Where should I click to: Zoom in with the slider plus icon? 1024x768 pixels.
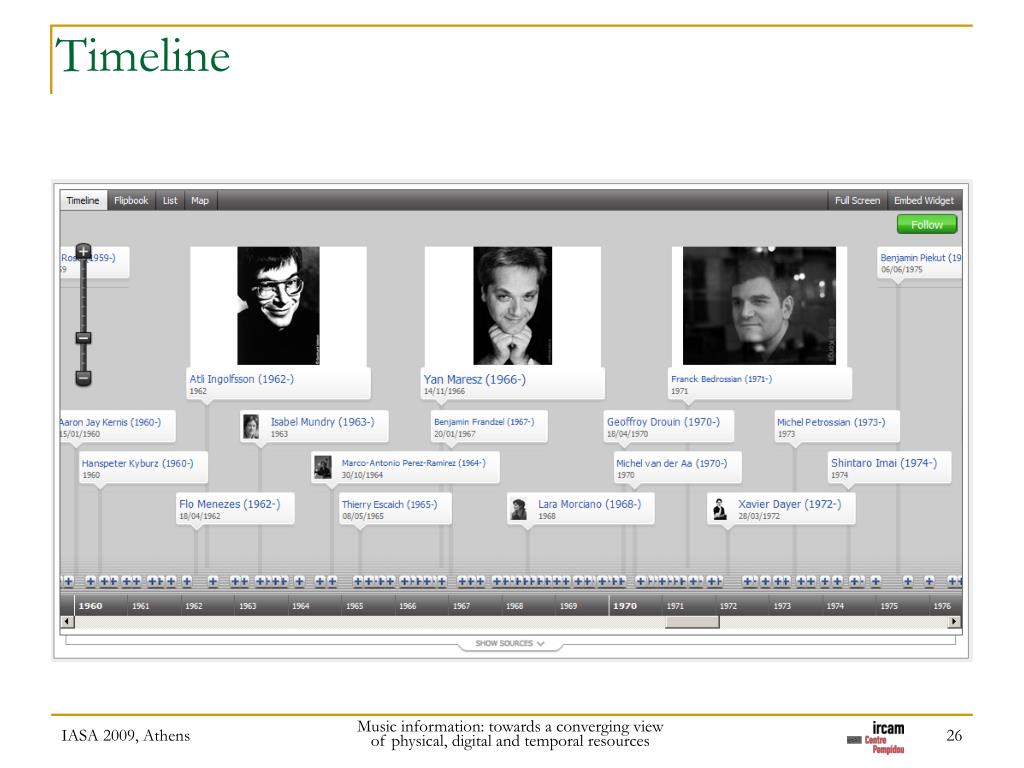84,251
